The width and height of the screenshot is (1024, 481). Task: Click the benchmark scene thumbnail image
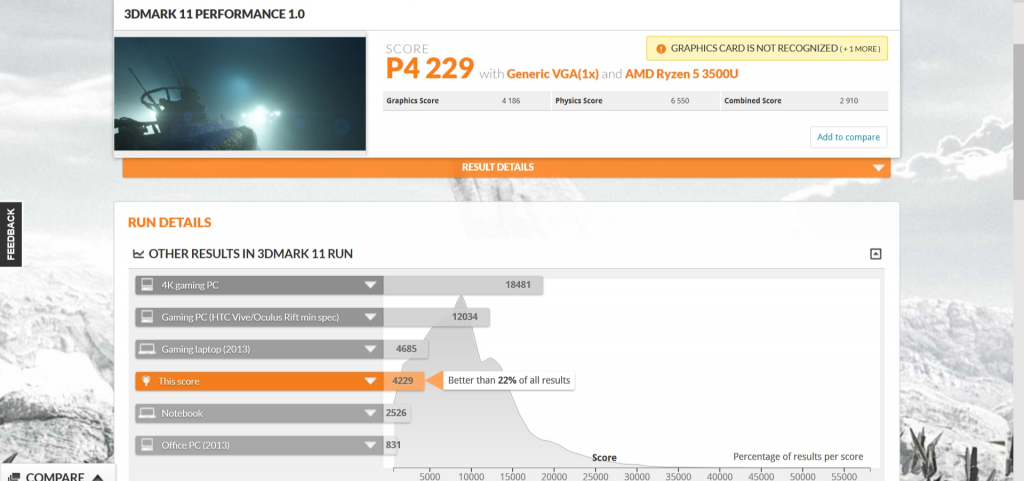click(x=240, y=93)
